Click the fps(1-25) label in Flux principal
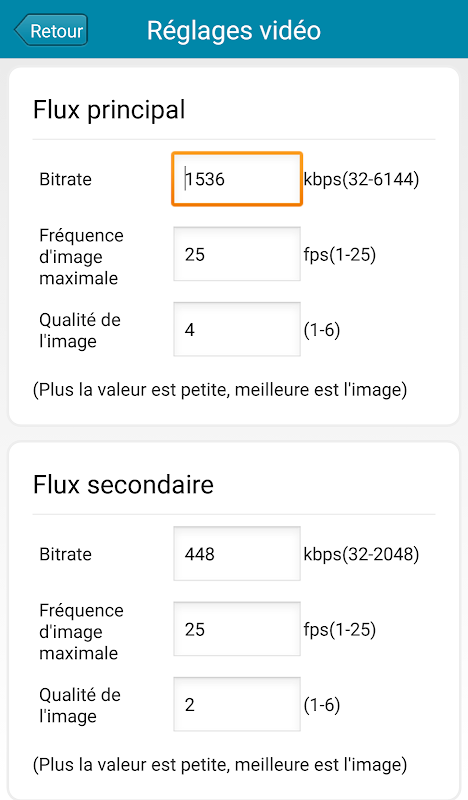Image resolution: width=468 pixels, height=800 pixels. tap(340, 254)
